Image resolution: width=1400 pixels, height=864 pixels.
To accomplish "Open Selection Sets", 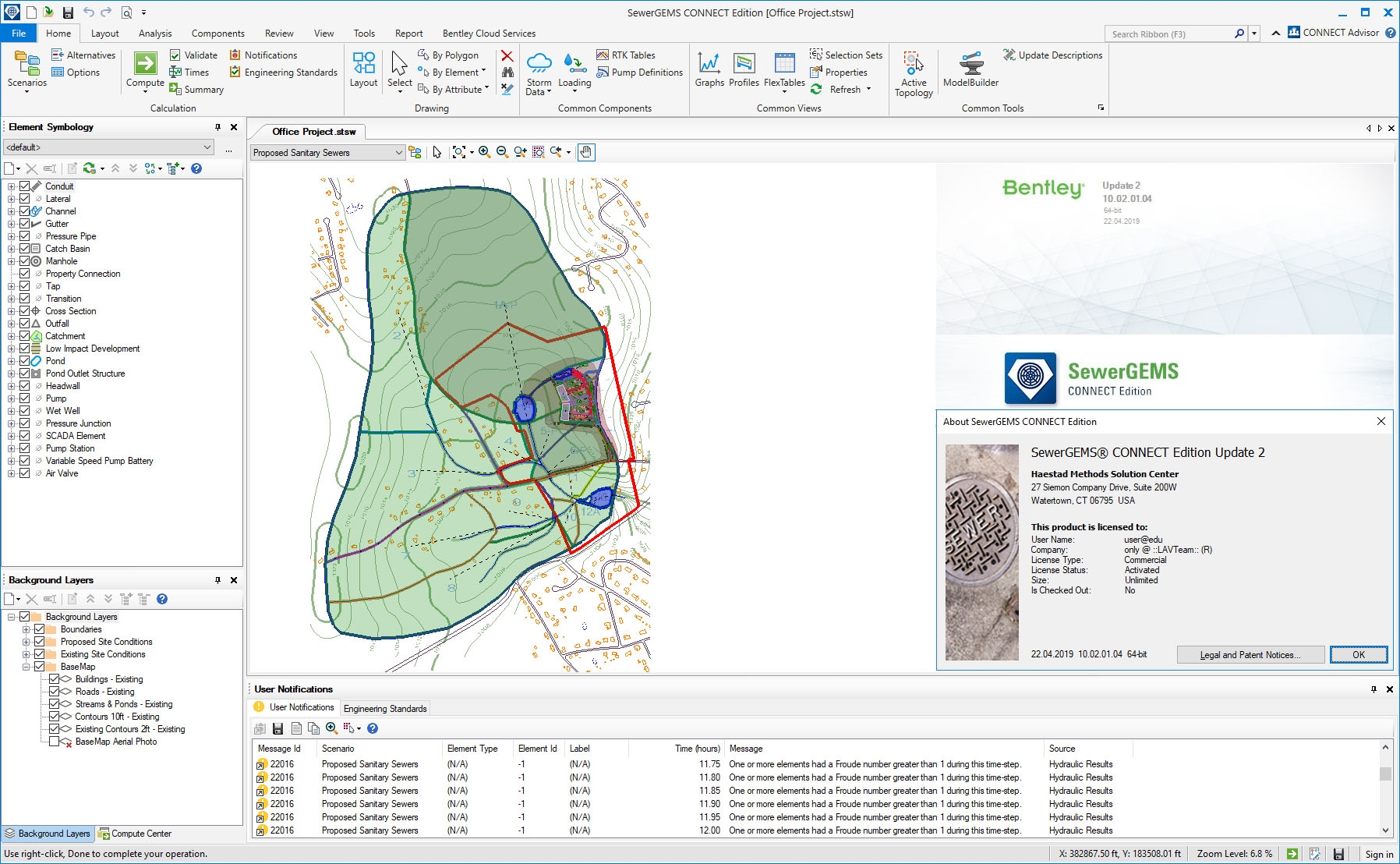I will [x=846, y=55].
